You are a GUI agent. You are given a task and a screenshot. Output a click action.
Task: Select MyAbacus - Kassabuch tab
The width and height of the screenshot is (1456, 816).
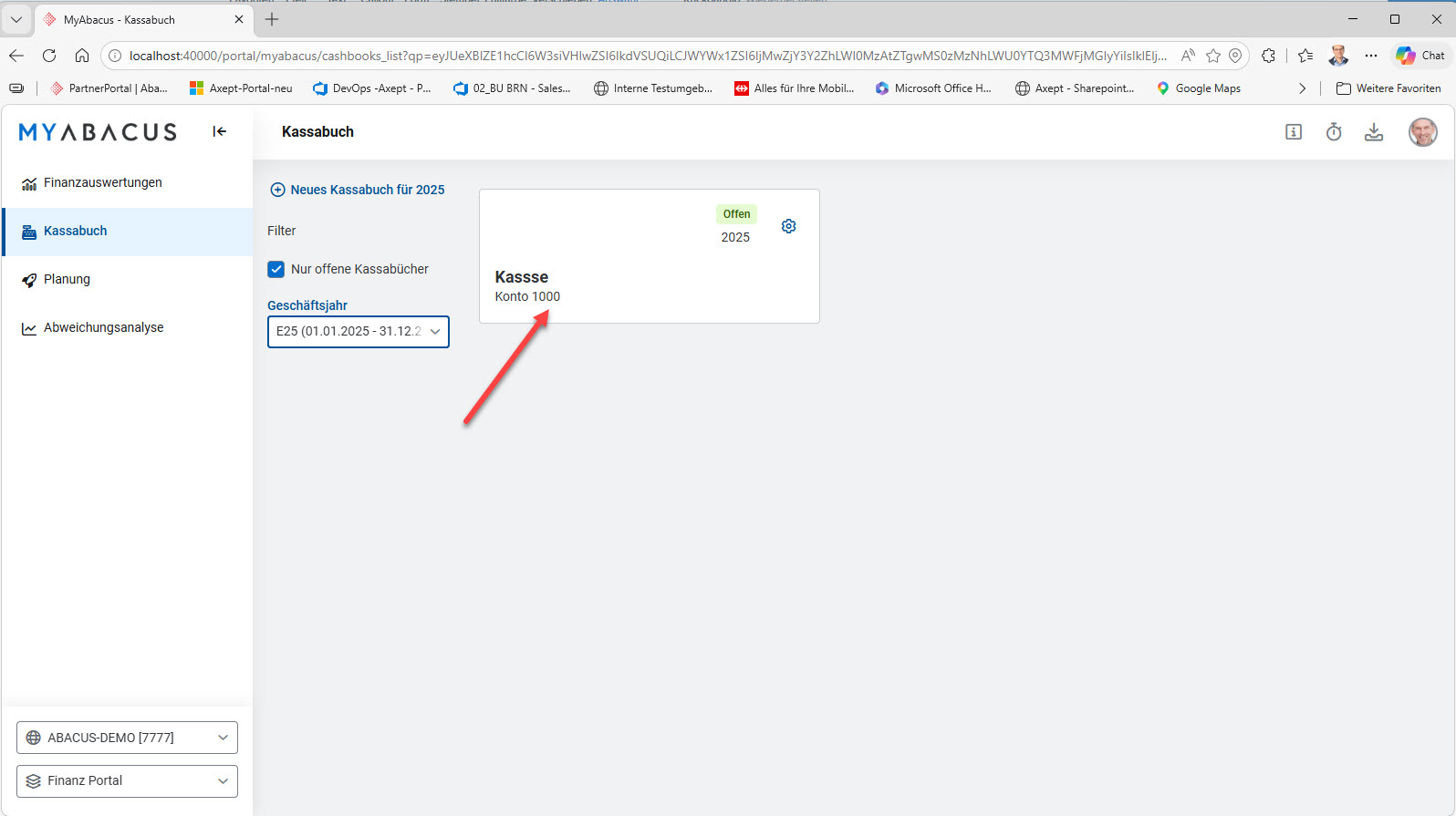click(x=144, y=19)
